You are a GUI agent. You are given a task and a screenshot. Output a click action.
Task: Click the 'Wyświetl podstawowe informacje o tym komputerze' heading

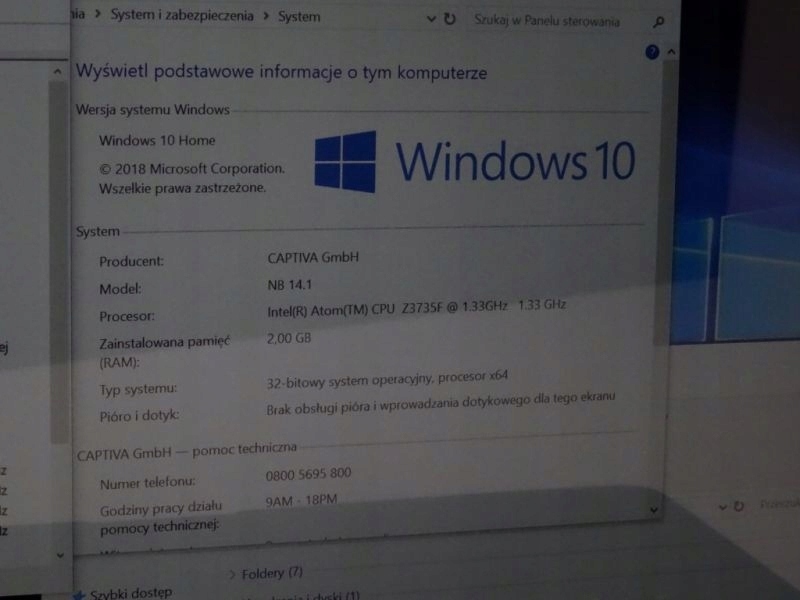tap(281, 72)
